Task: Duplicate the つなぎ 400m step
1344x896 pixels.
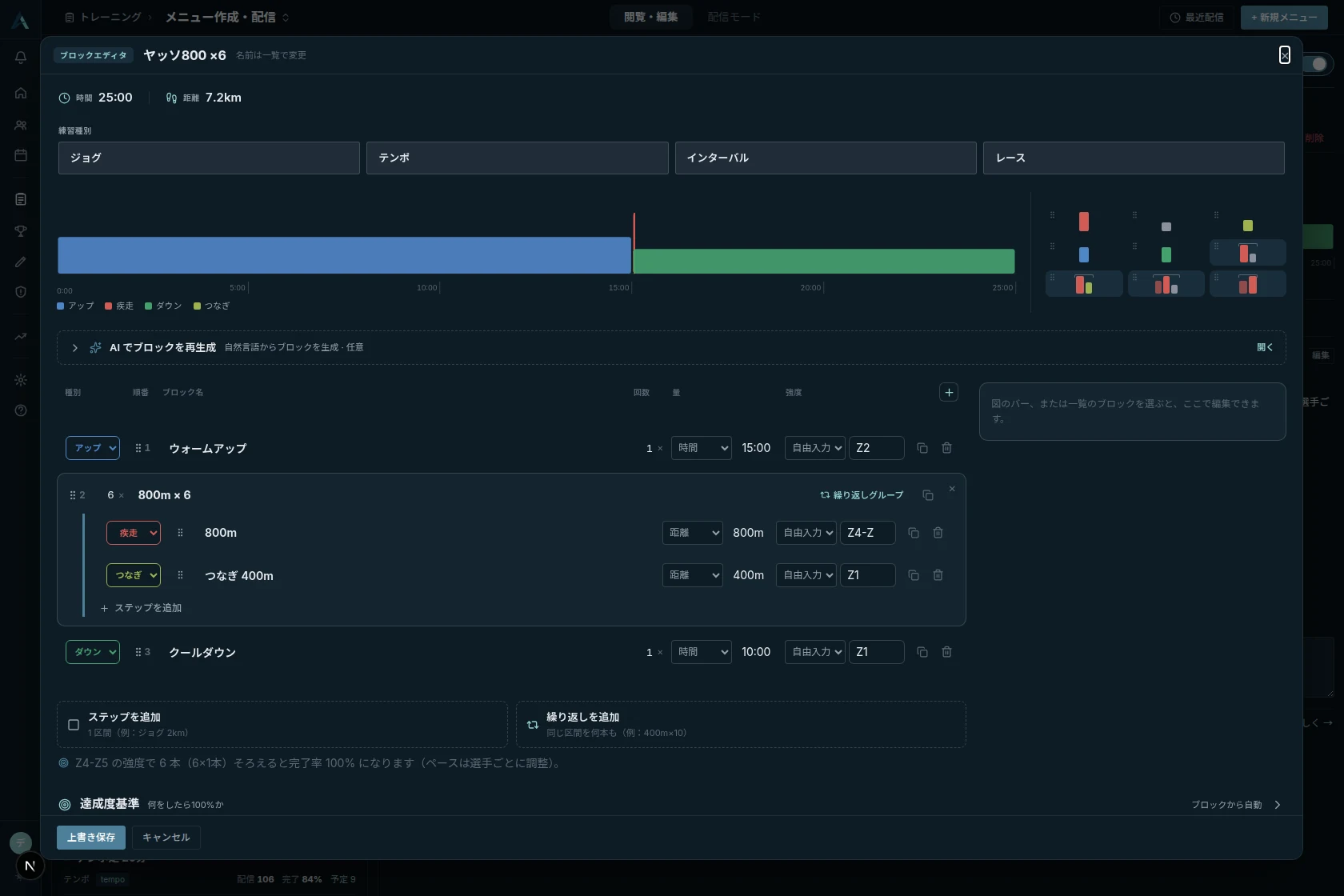Action: click(x=914, y=575)
